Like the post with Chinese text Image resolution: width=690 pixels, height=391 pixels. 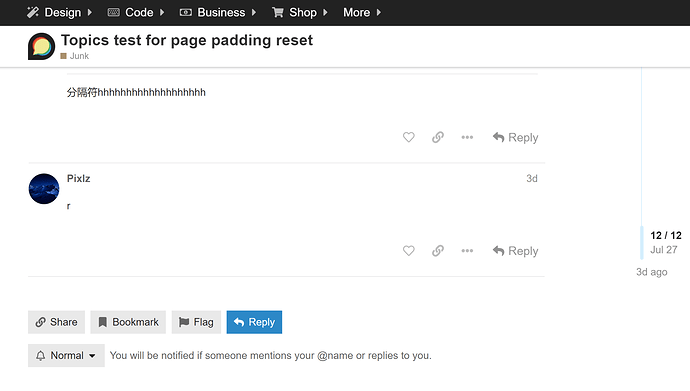tap(409, 137)
